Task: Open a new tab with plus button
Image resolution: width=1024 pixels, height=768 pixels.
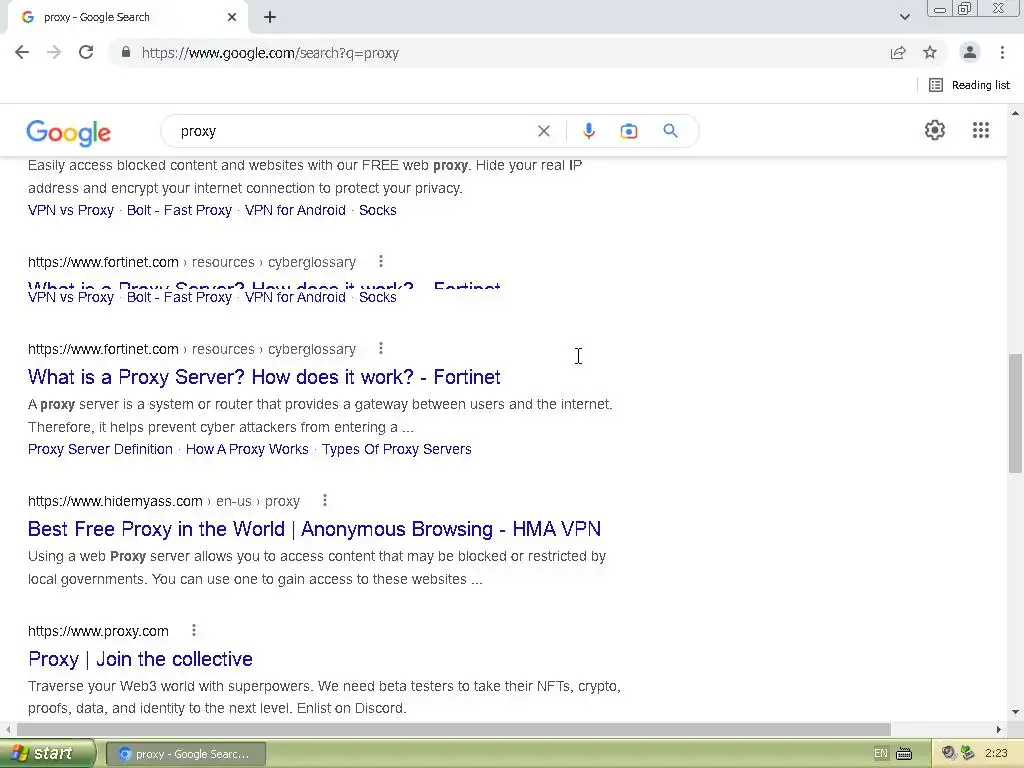Action: pos(270,17)
